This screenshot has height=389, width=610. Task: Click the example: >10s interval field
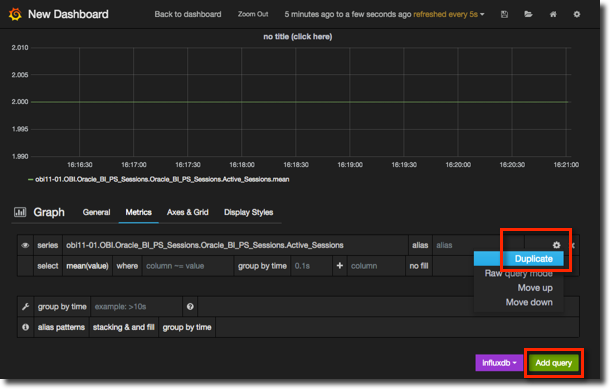point(136,307)
